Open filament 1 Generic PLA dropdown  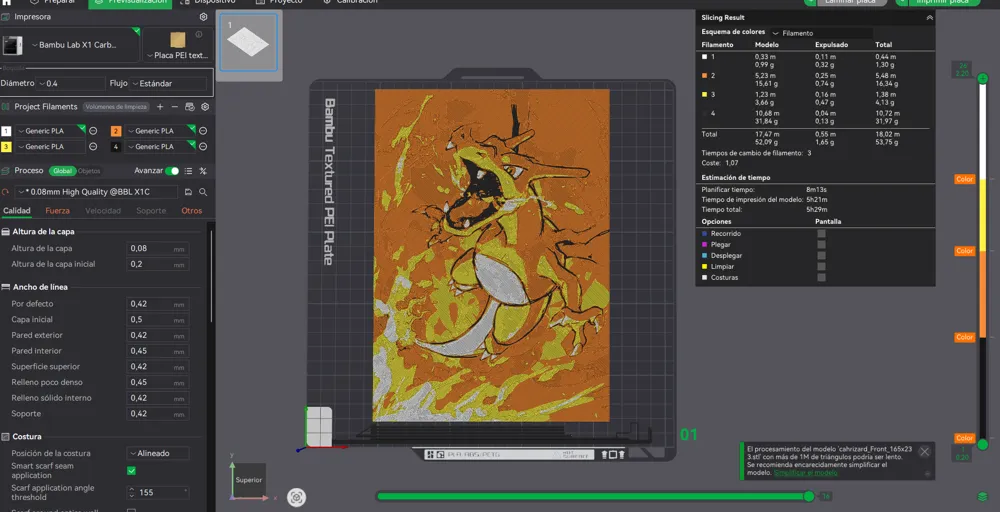[x=50, y=131]
